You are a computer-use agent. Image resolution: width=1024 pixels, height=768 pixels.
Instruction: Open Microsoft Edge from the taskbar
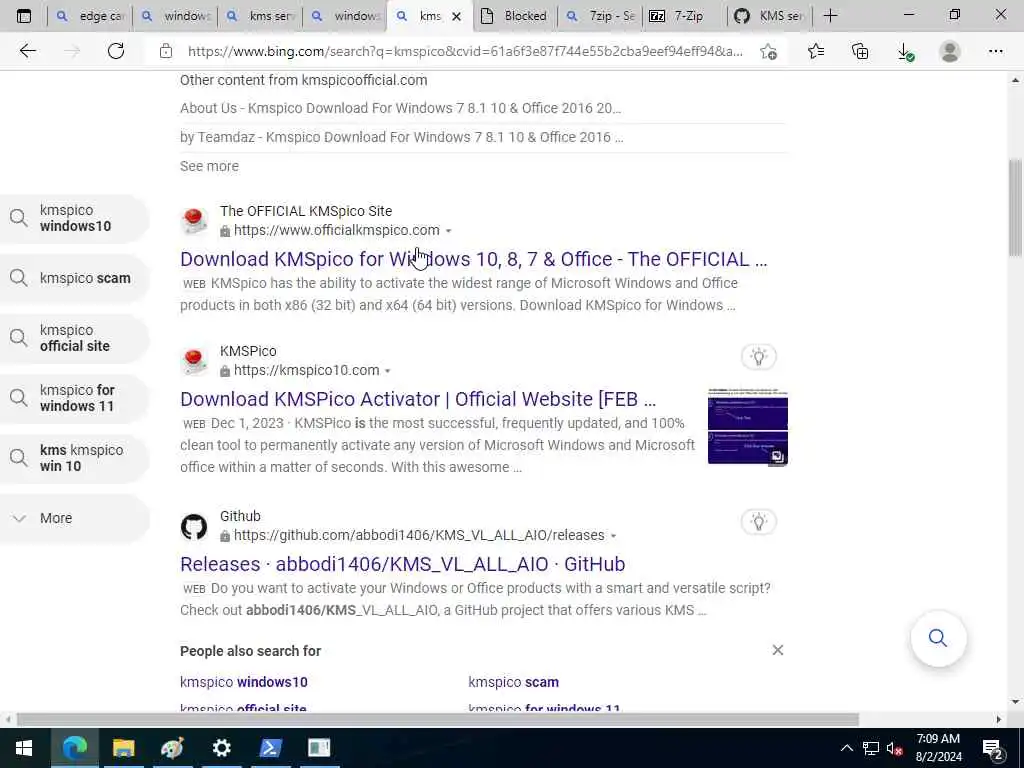point(74,748)
